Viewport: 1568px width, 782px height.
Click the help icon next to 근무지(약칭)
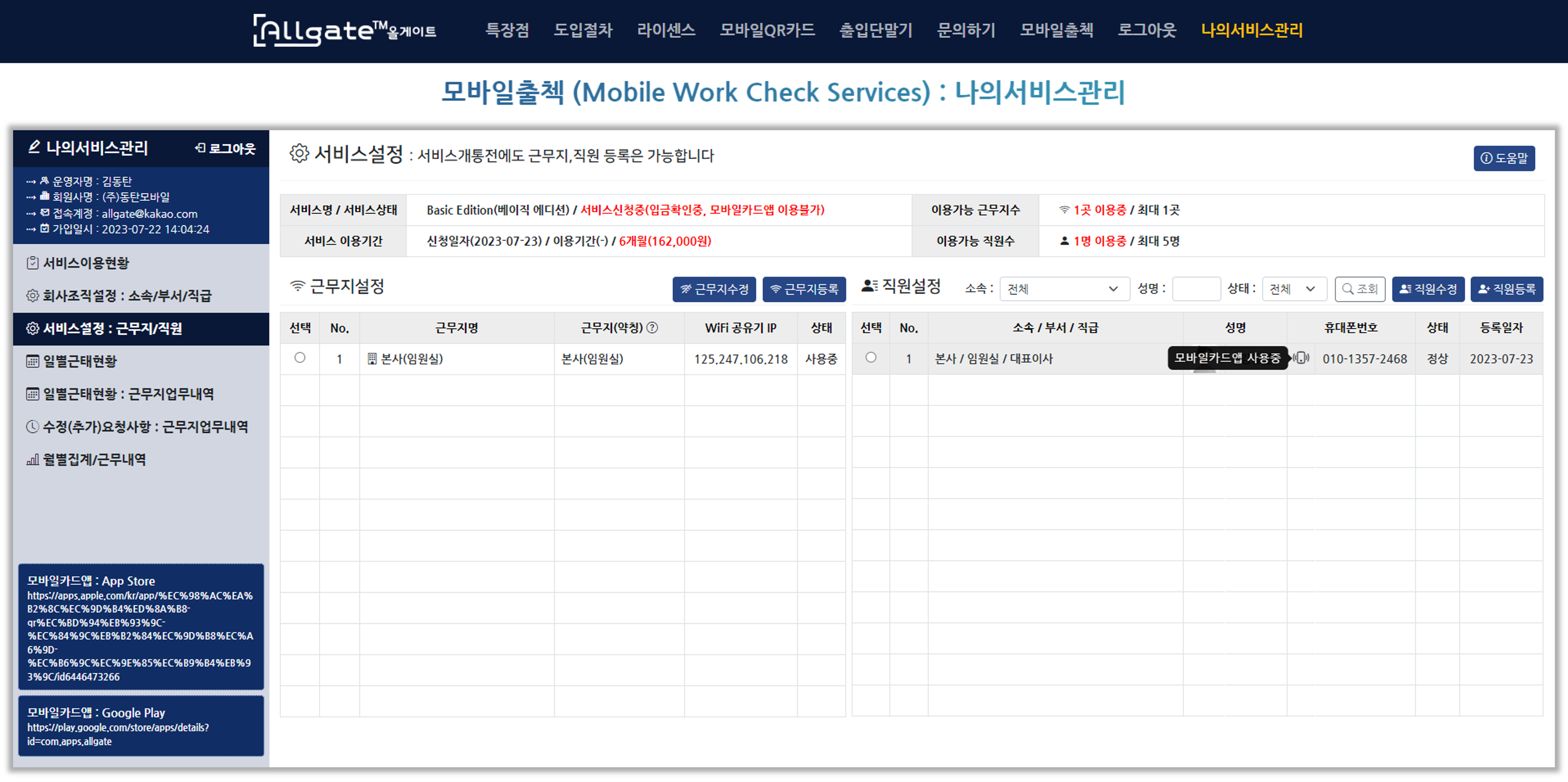(653, 328)
